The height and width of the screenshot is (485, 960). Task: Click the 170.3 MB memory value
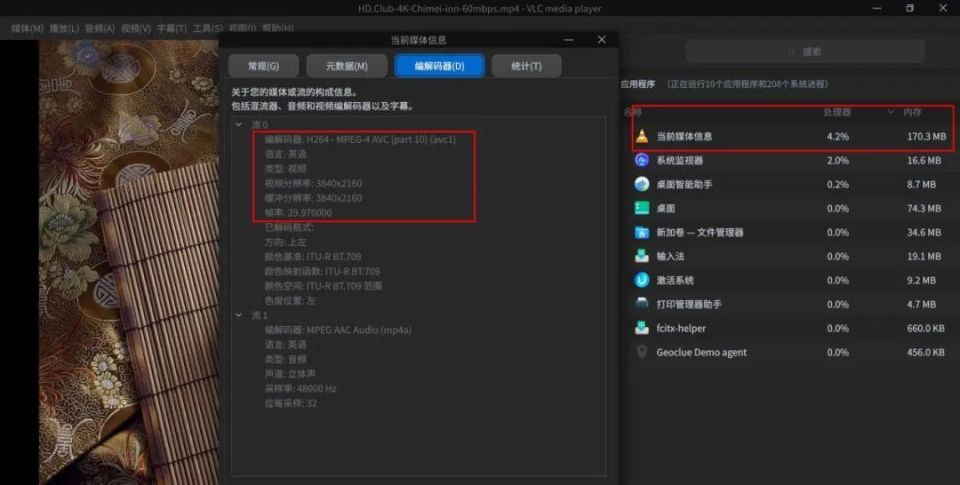[x=926, y=136]
